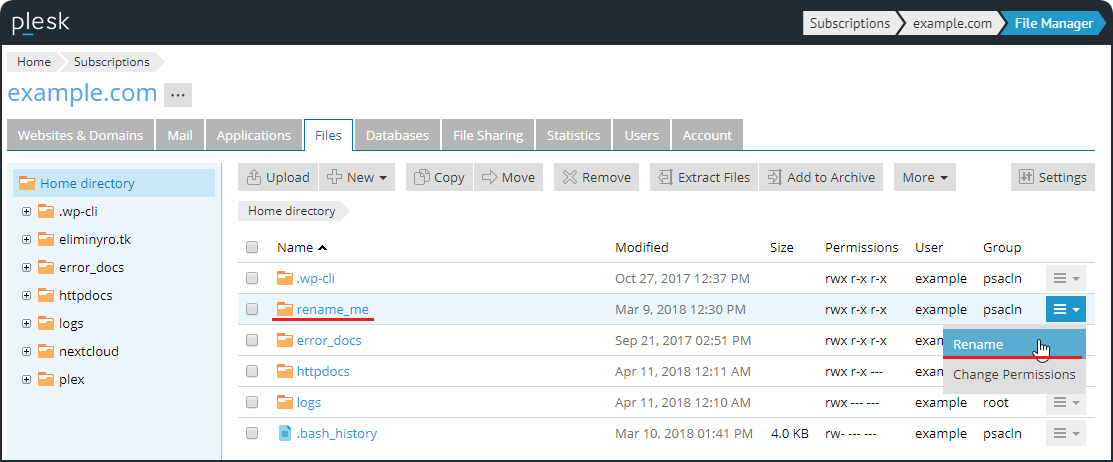The height and width of the screenshot is (462, 1113).
Task: Tick the checkbox for the rename_me folder
Action: pyautogui.click(x=252, y=310)
